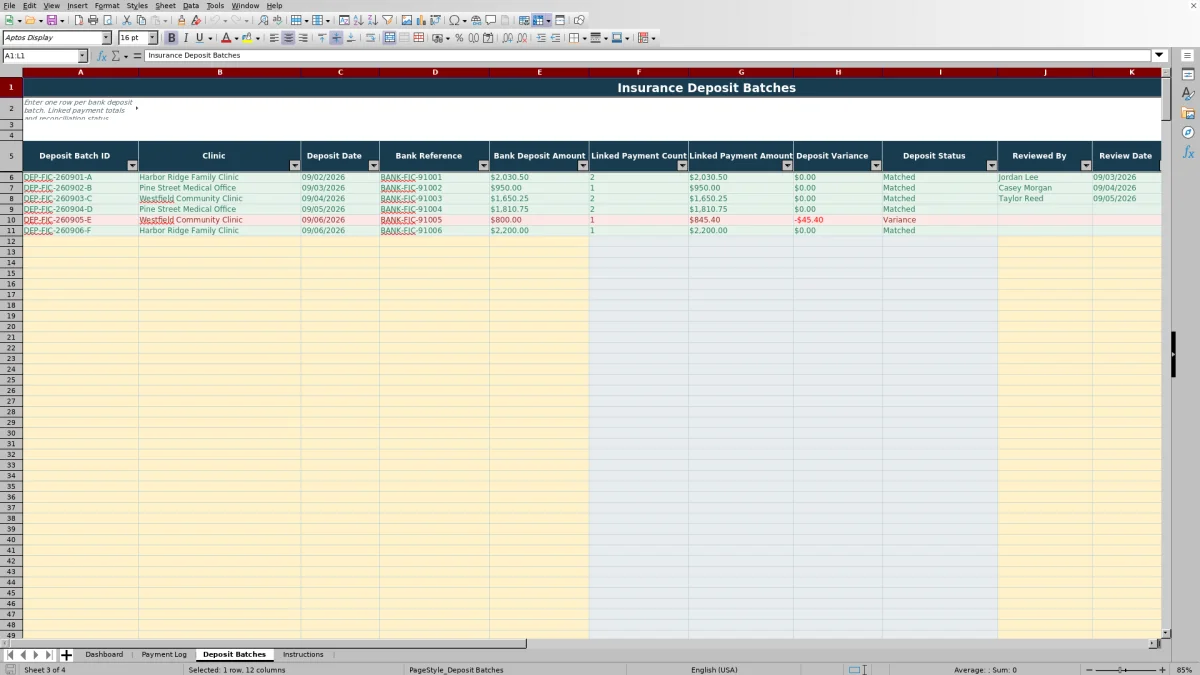
Task: Click the Insert Image icon
Action: tap(407, 20)
